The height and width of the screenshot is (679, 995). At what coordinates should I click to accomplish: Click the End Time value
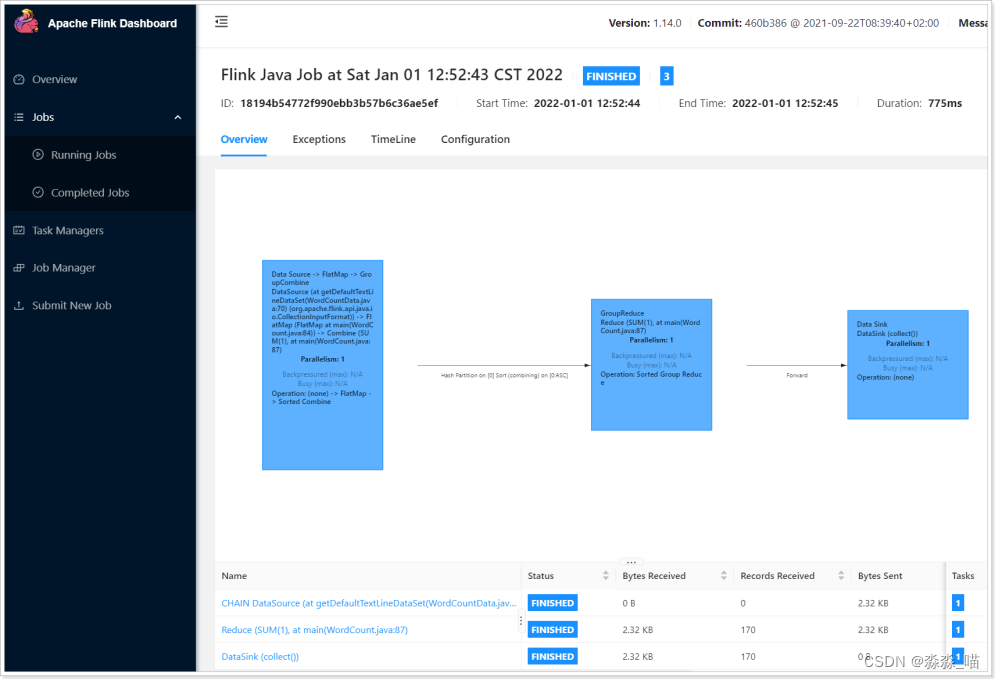[785, 103]
